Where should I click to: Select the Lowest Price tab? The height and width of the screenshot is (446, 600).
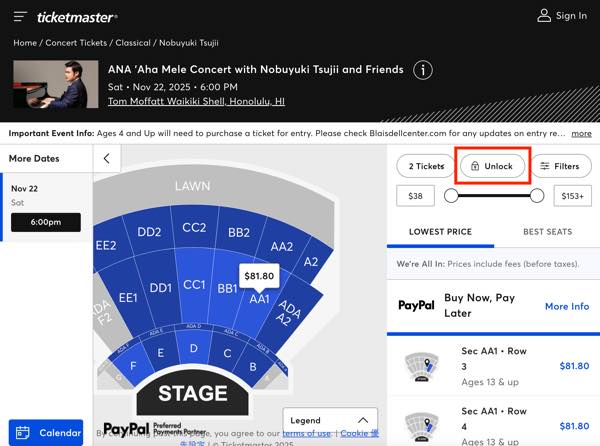440,232
